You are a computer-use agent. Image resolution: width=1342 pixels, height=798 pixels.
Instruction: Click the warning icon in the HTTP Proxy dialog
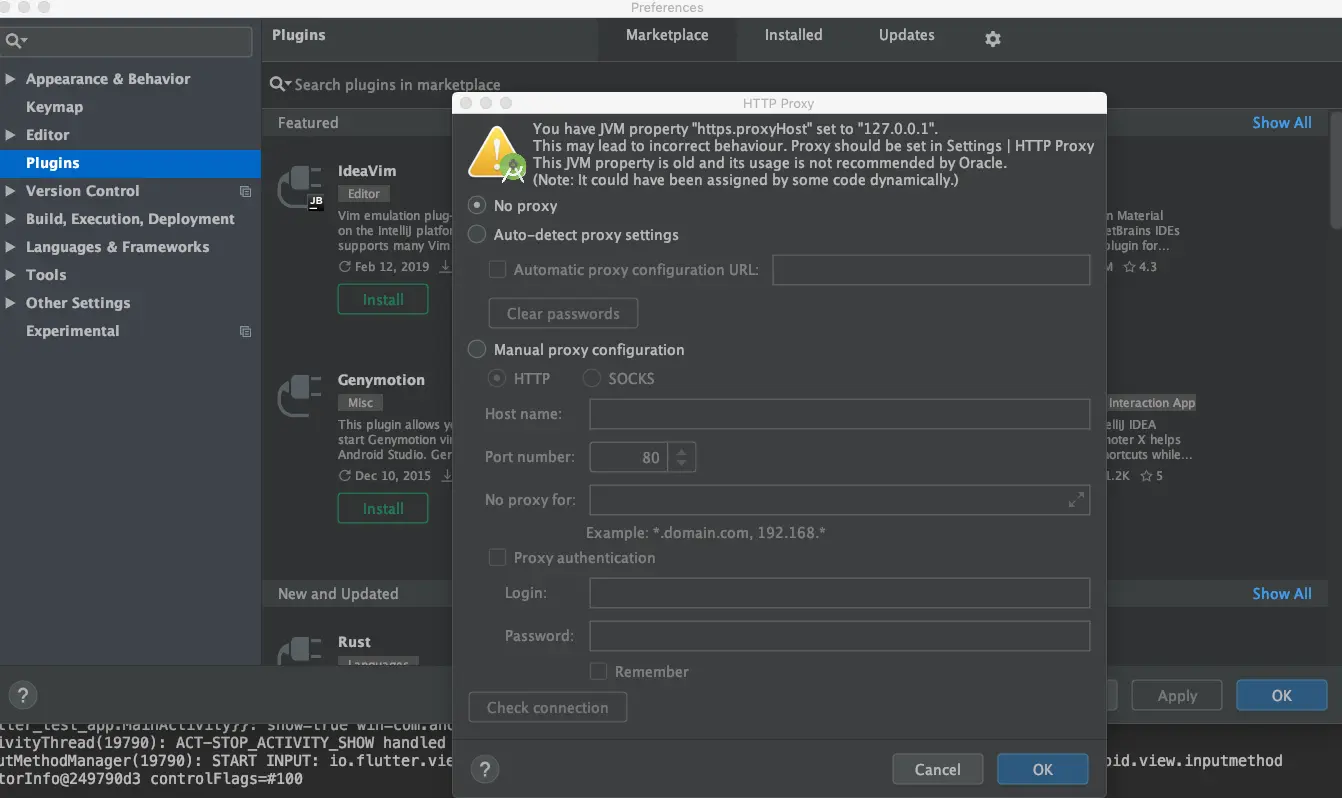(x=497, y=153)
